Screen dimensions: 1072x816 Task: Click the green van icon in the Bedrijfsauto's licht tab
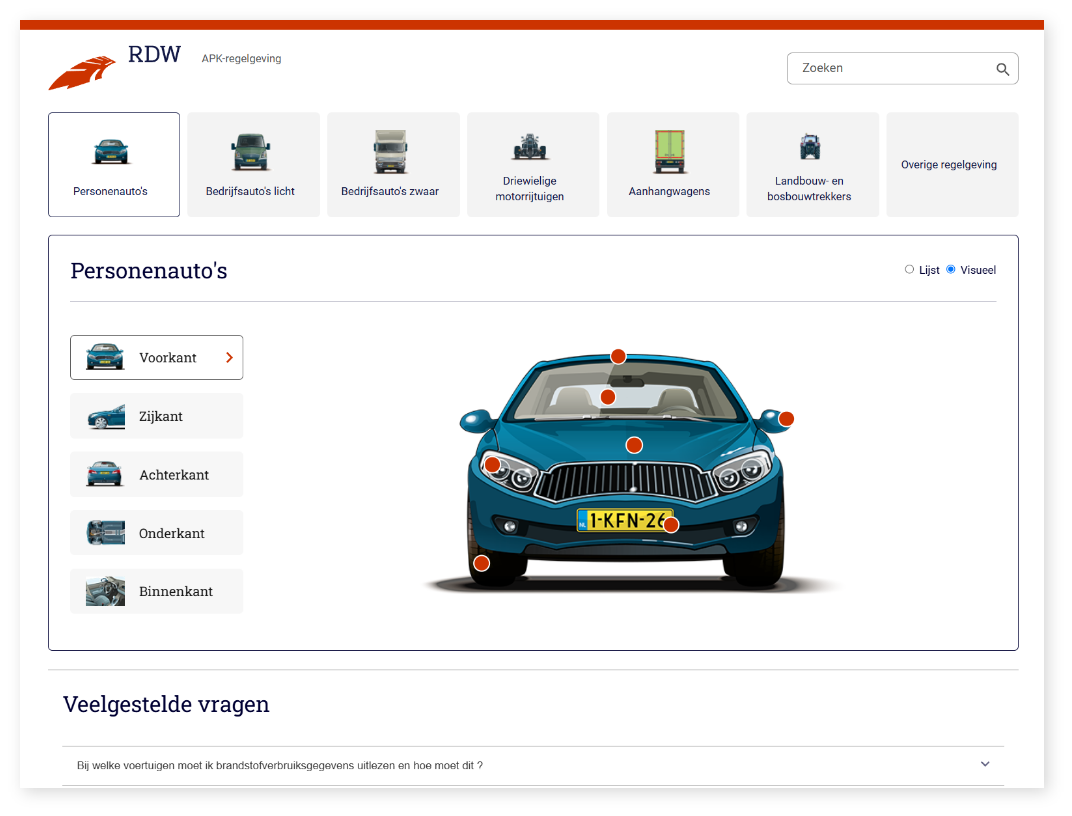(x=250, y=152)
